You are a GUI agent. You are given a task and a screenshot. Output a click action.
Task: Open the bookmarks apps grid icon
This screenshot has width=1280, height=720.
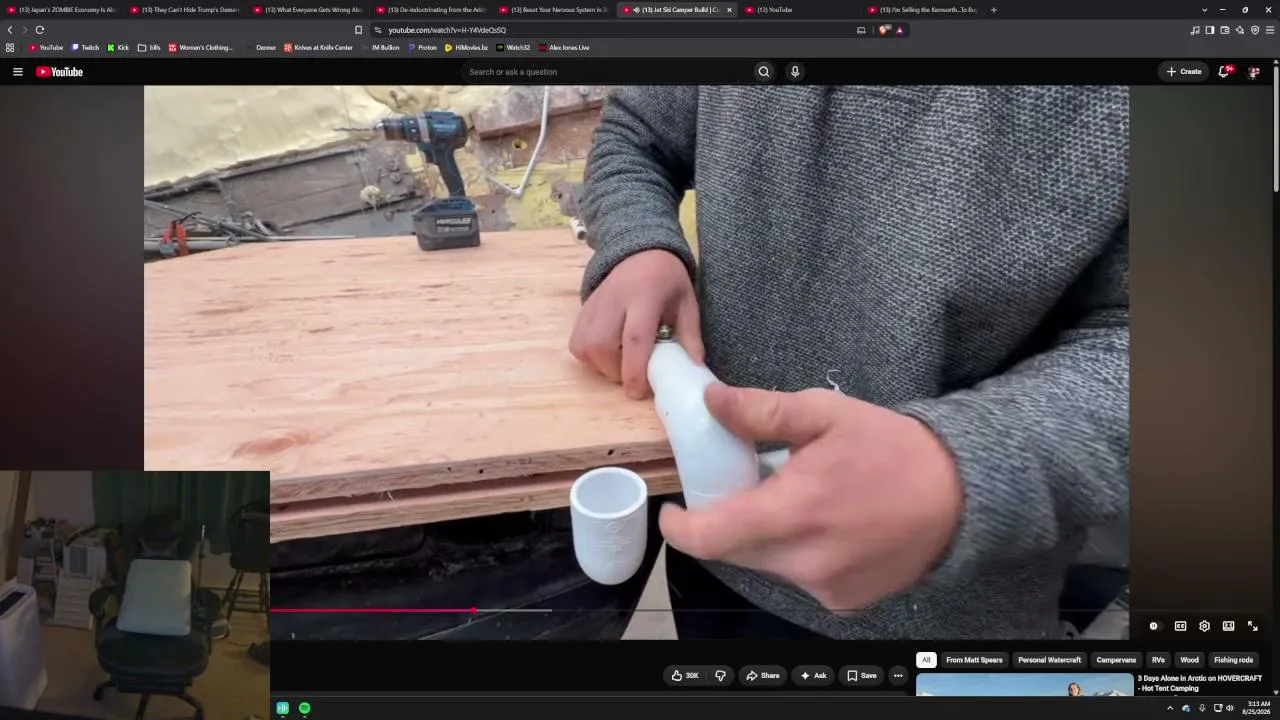click(10, 47)
